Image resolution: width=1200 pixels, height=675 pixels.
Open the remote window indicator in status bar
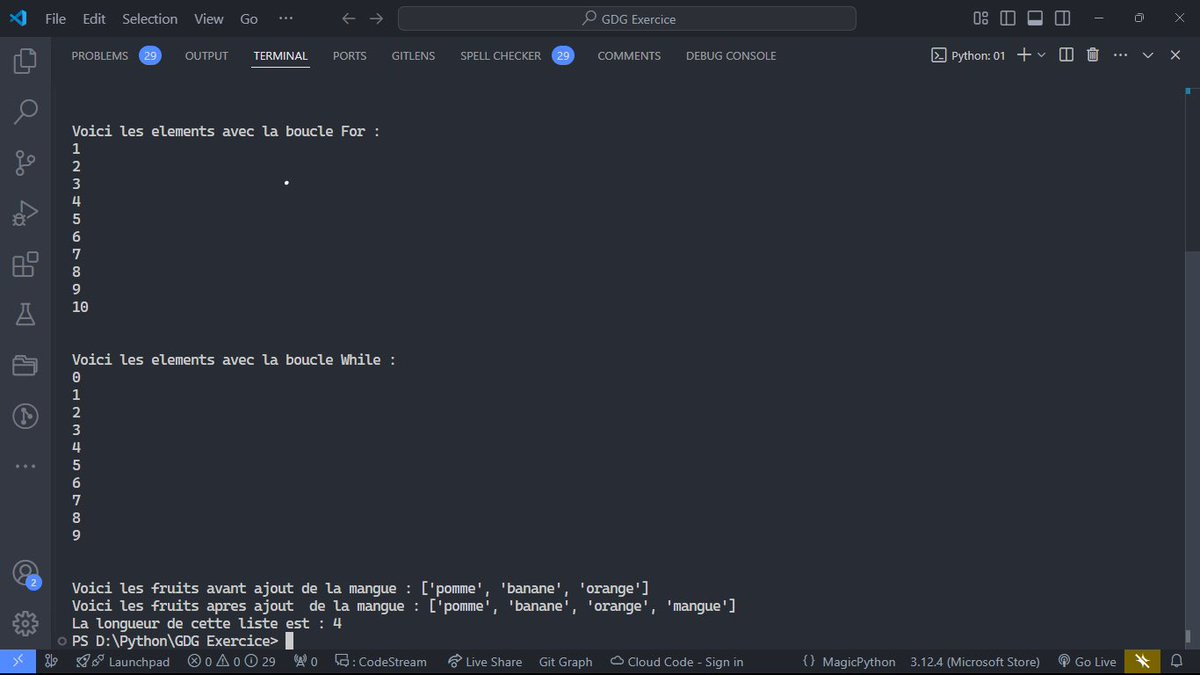tap(17, 661)
